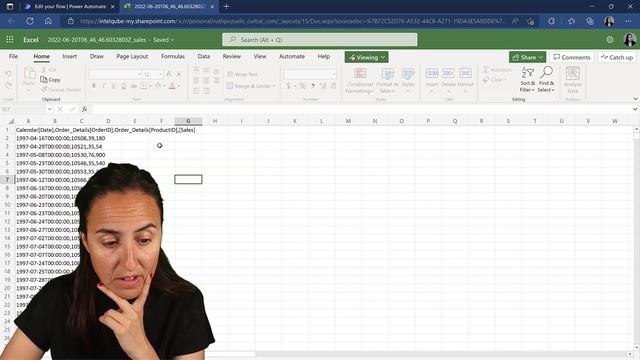This screenshot has height=360, width=640.
Task: Open the Viewing mode dropdown
Action: 367,57
